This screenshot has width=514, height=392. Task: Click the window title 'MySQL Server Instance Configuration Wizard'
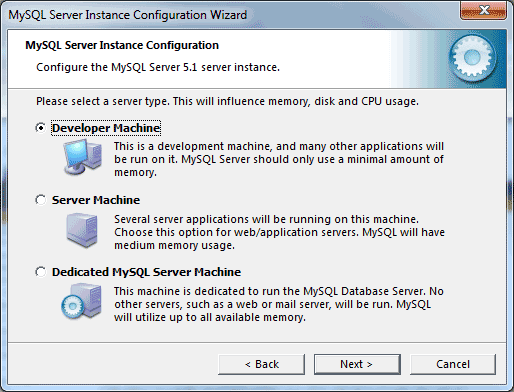pos(128,15)
